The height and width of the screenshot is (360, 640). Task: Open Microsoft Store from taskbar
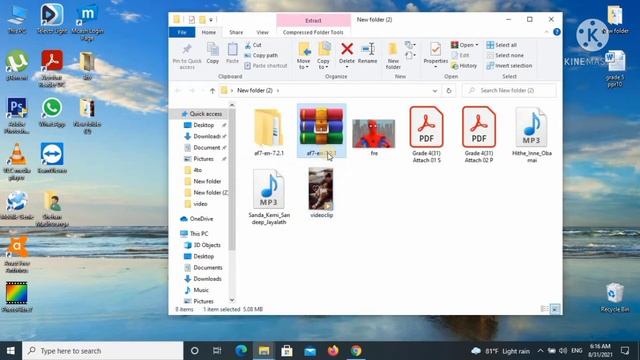tap(287, 351)
